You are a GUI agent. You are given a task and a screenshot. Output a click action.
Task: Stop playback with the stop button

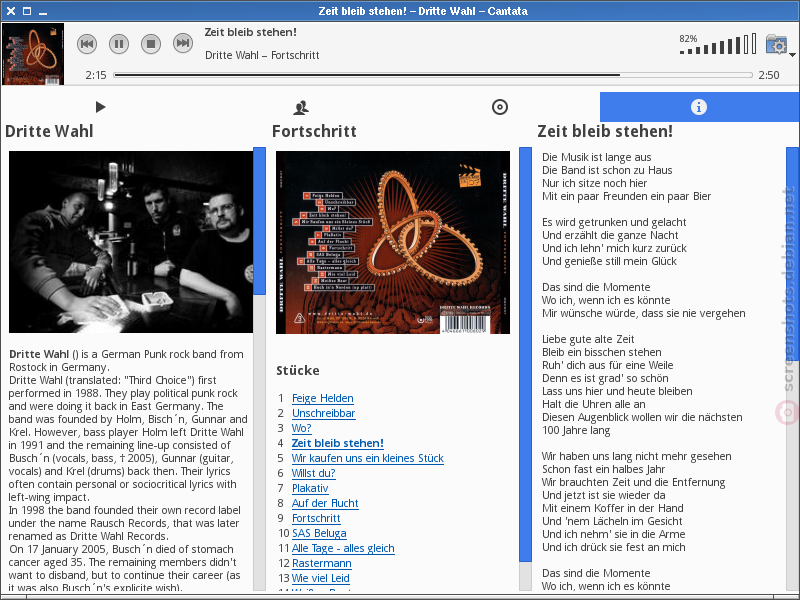point(151,44)
